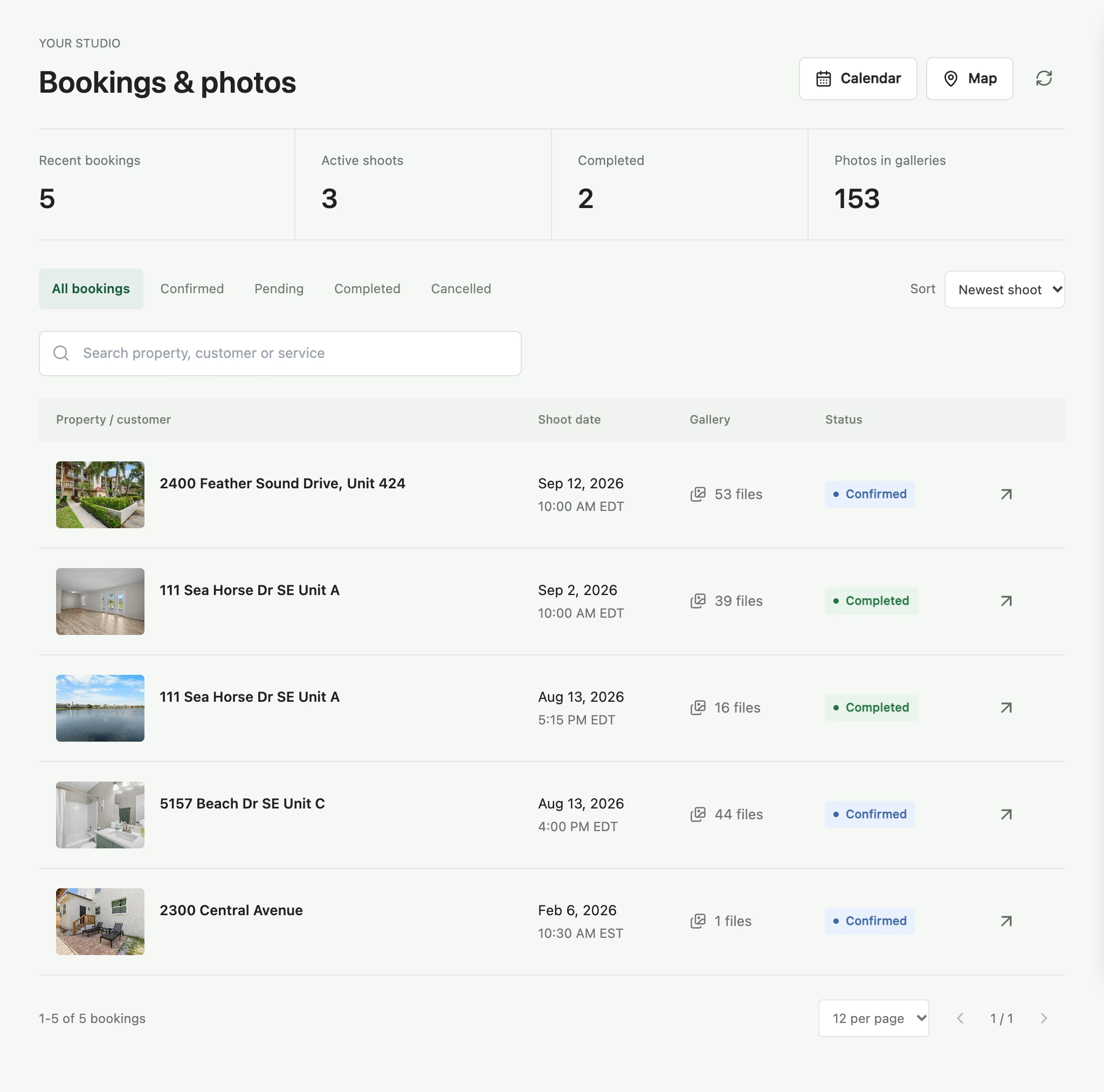
Task: Open the empty room thumbnail for Sep 2 booking
Action: [x=100, y=602]
